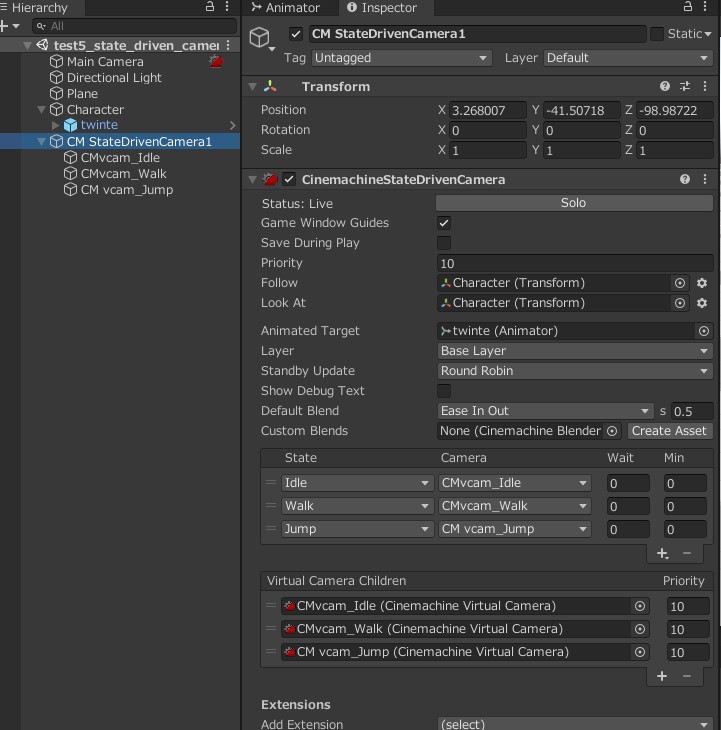721x730 pixels.
Task: Open Default Blend Ease In Out dropdown
Action: (x=545, y=411)
